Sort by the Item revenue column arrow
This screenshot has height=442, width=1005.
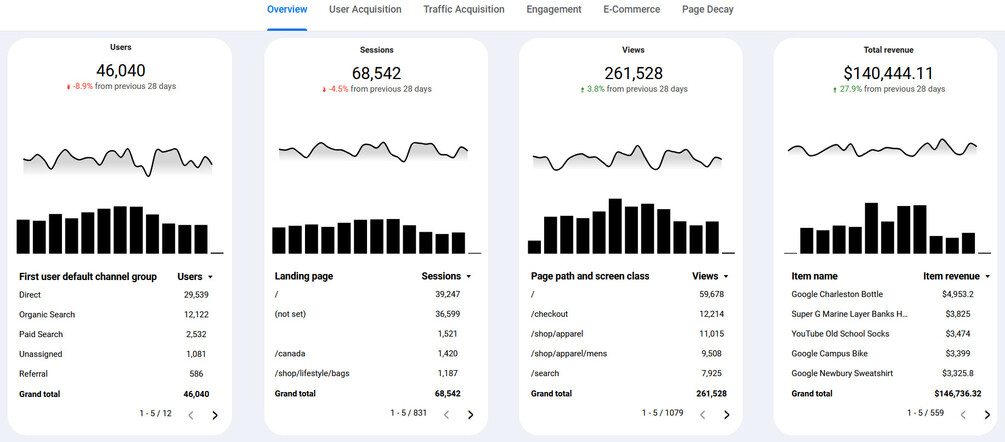pos(987,277)
